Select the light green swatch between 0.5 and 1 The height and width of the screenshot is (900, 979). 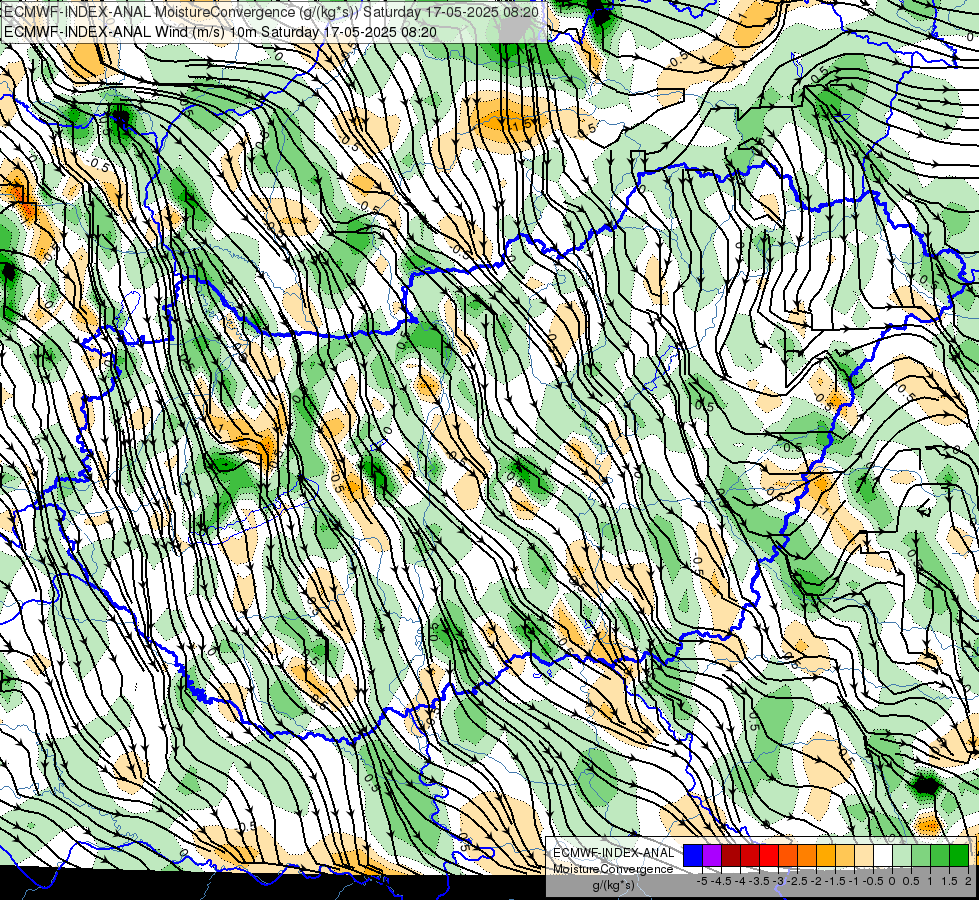pos(920,856)
